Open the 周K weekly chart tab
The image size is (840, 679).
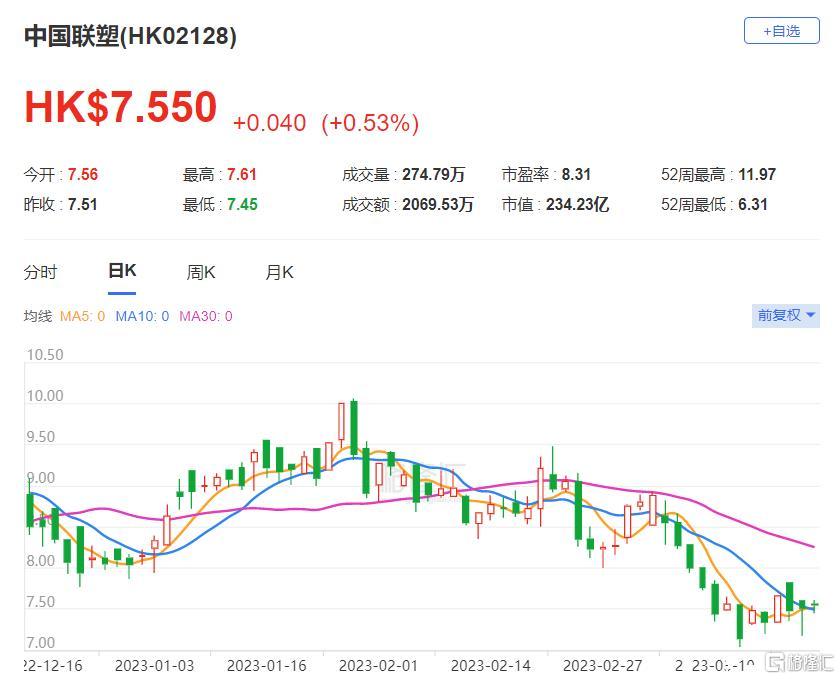[x=200, y=272]
